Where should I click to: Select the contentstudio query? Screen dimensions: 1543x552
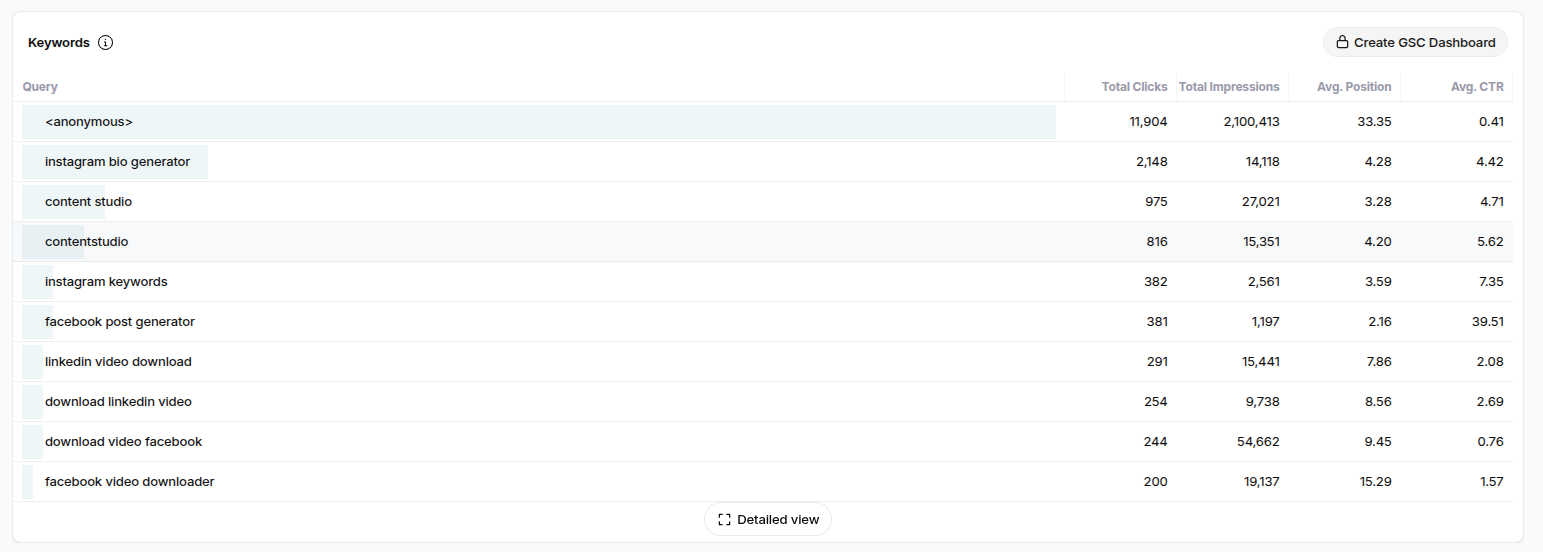[x=86, y=242]
